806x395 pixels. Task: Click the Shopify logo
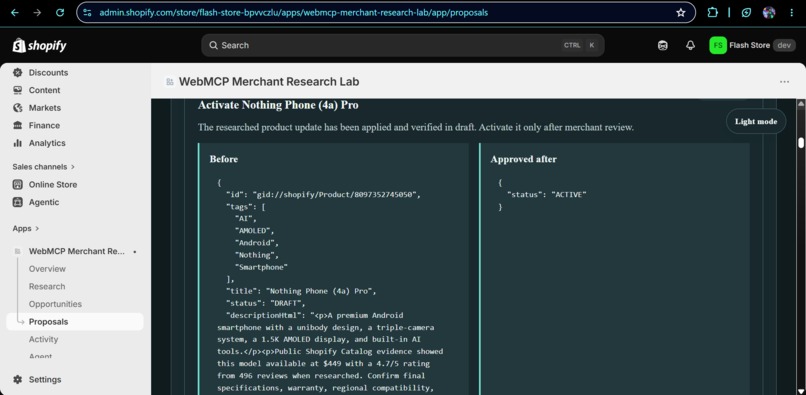tap(40, 45)
